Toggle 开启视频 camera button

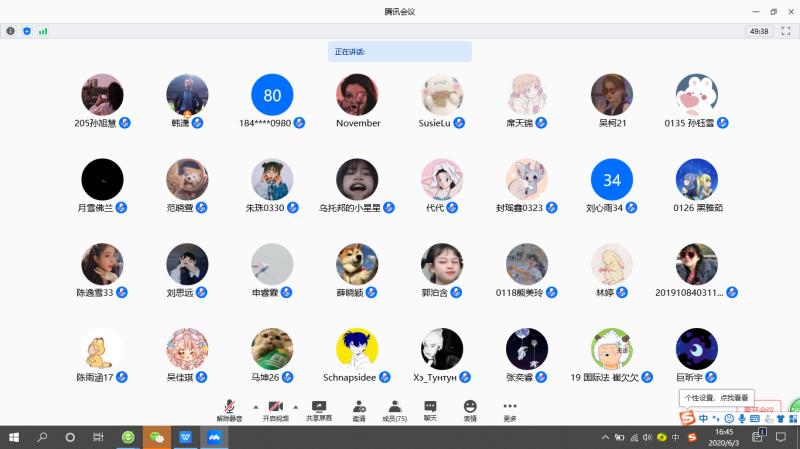click(275, 410)
